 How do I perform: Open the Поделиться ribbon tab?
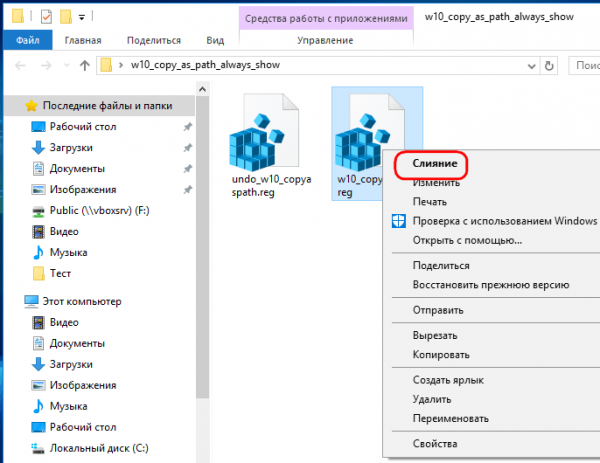(154, 40)
